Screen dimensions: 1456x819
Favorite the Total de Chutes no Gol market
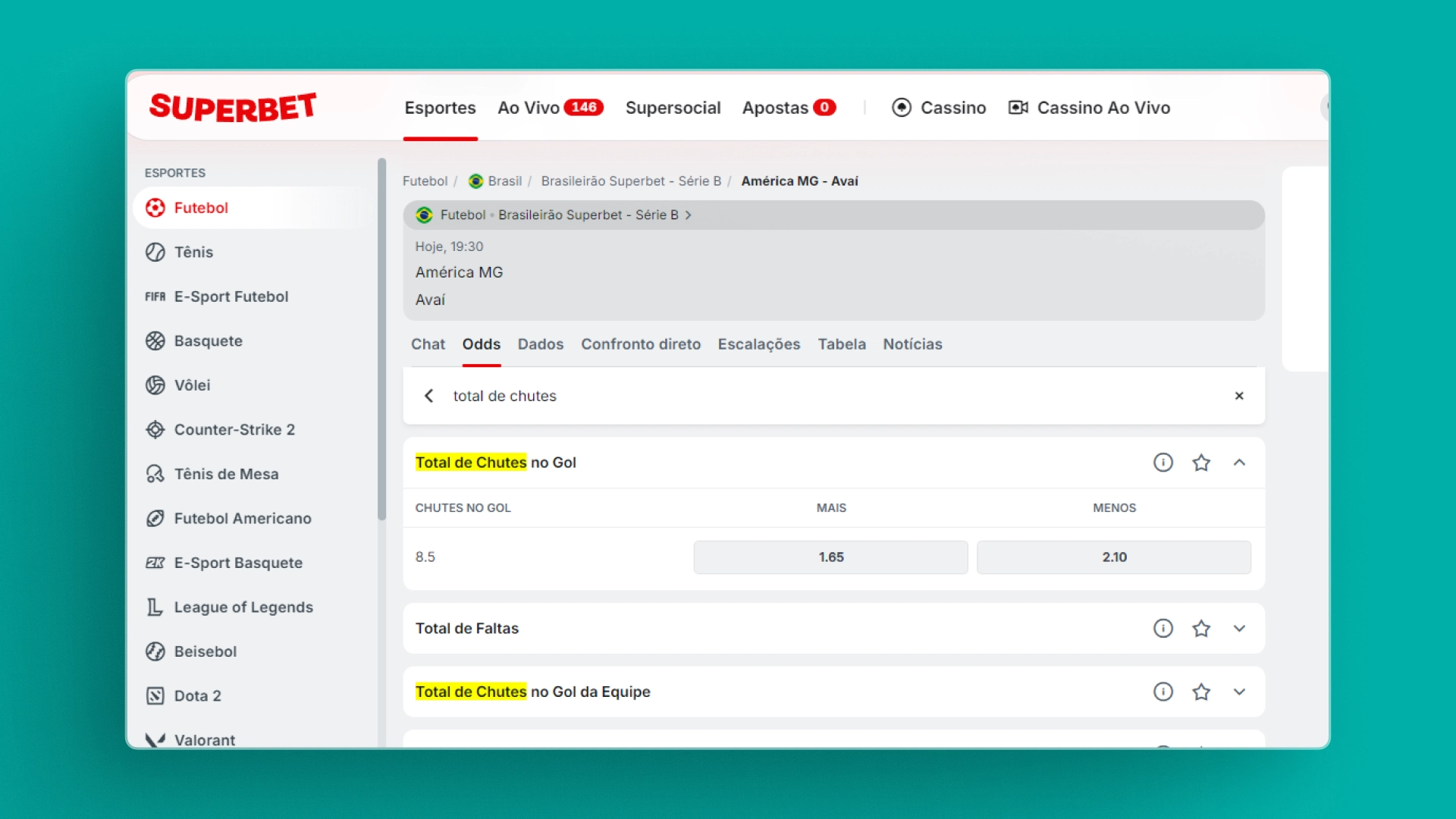tap(1201, 463)
